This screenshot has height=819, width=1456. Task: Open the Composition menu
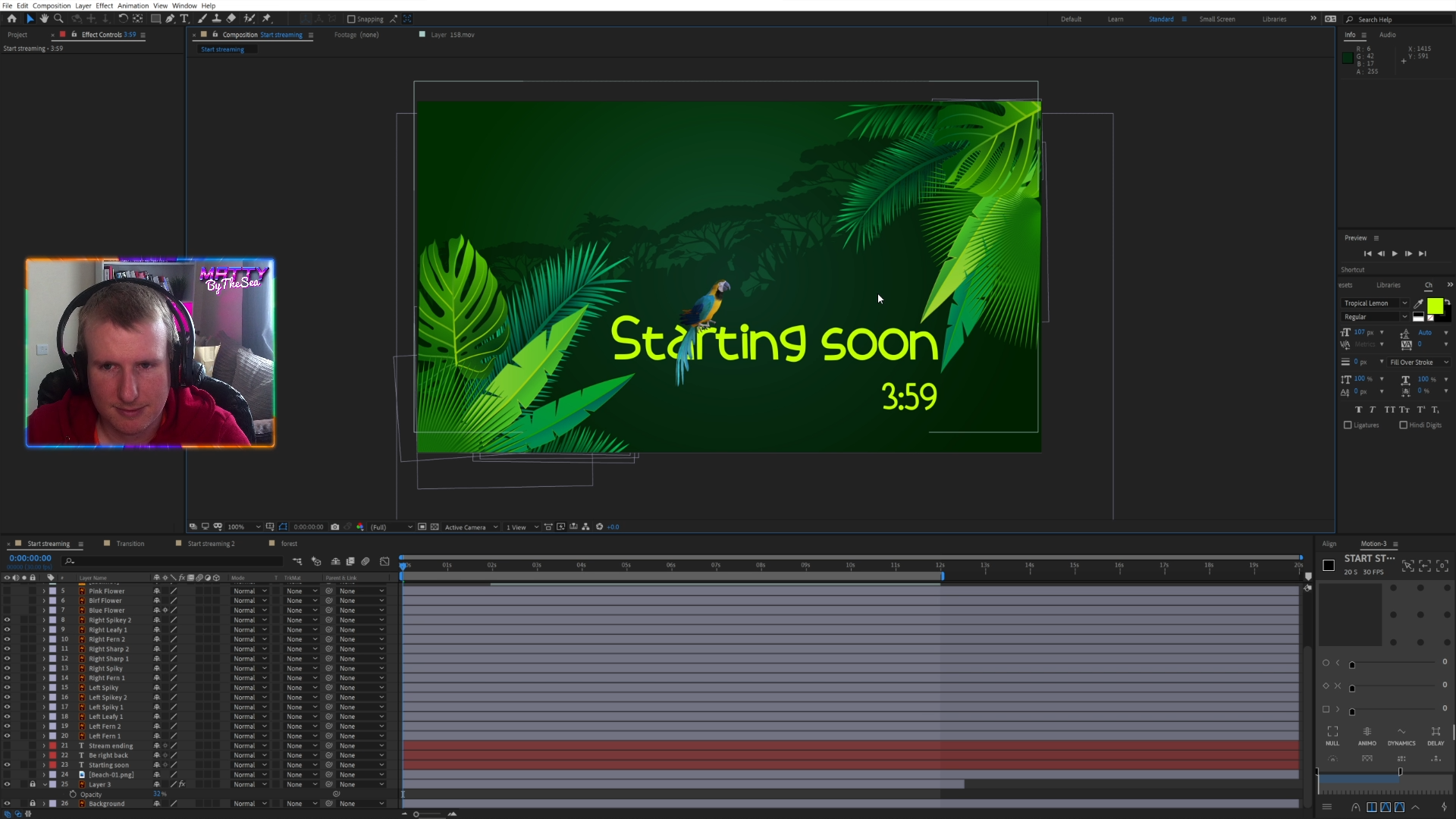pyautogui.click(x=52, y=5)
